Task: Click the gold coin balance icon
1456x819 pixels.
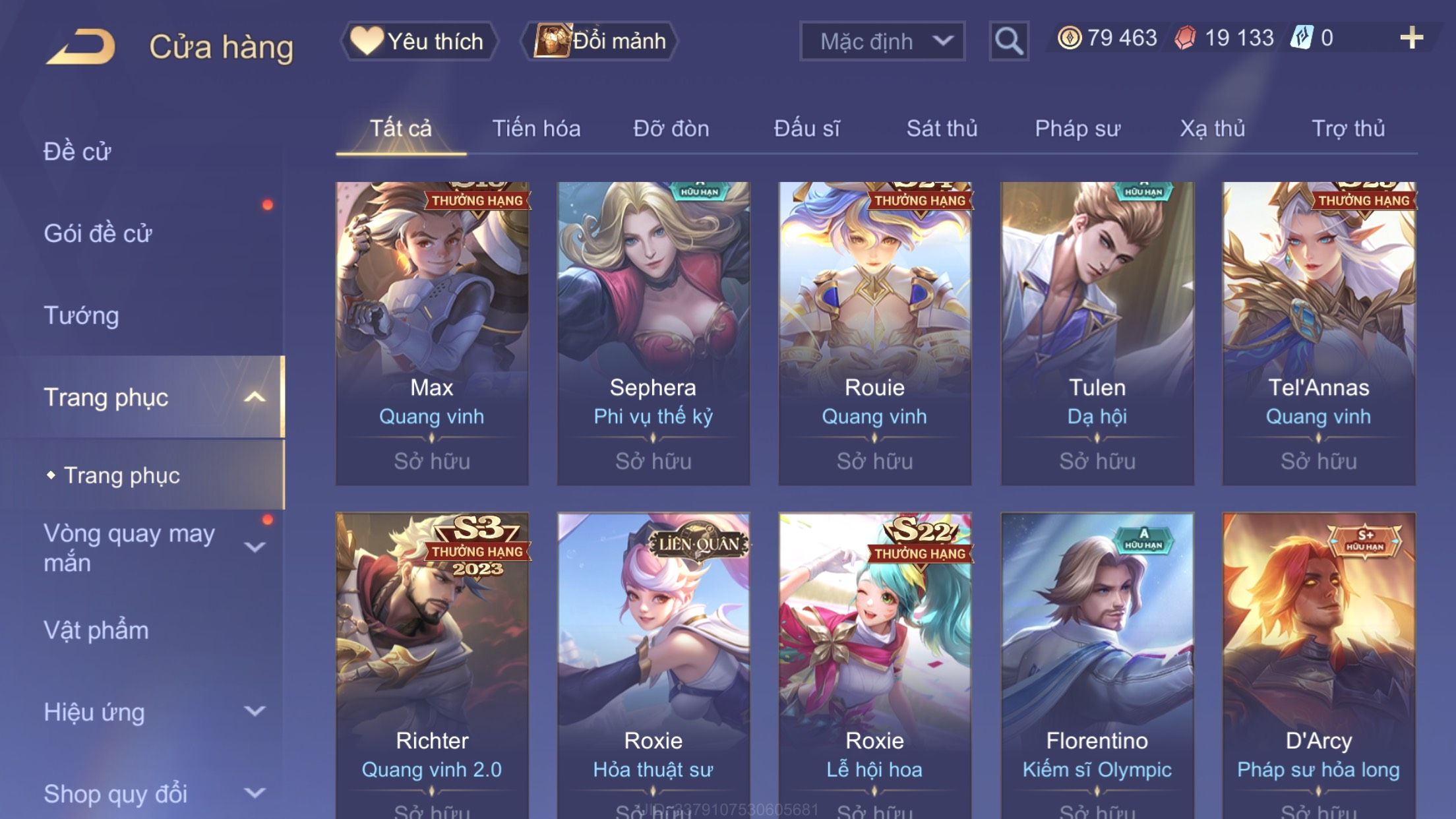Action: point(1070,38)
